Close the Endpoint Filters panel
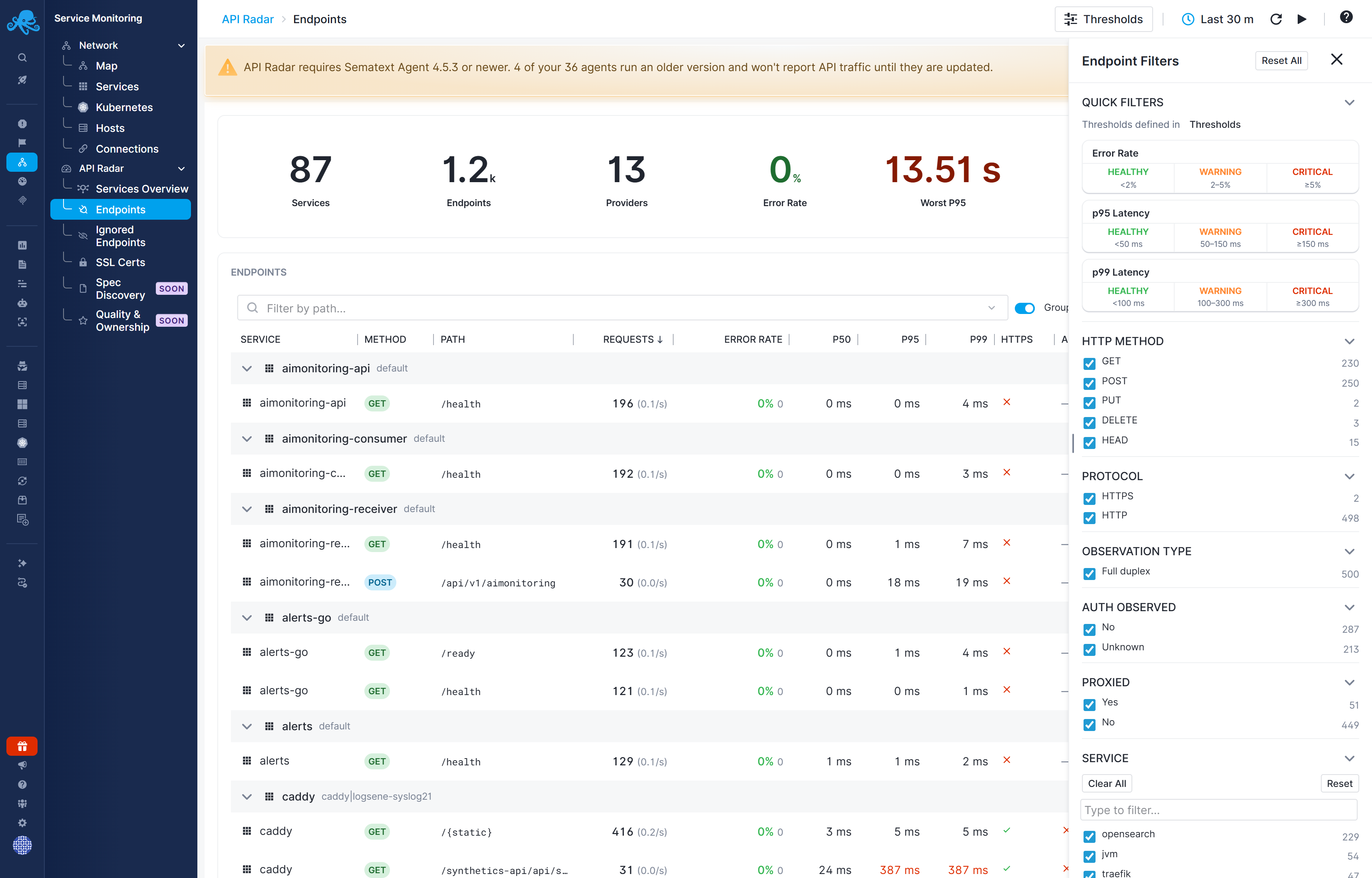Screen dimensions: 1372x878 (x=1336, y=60)
